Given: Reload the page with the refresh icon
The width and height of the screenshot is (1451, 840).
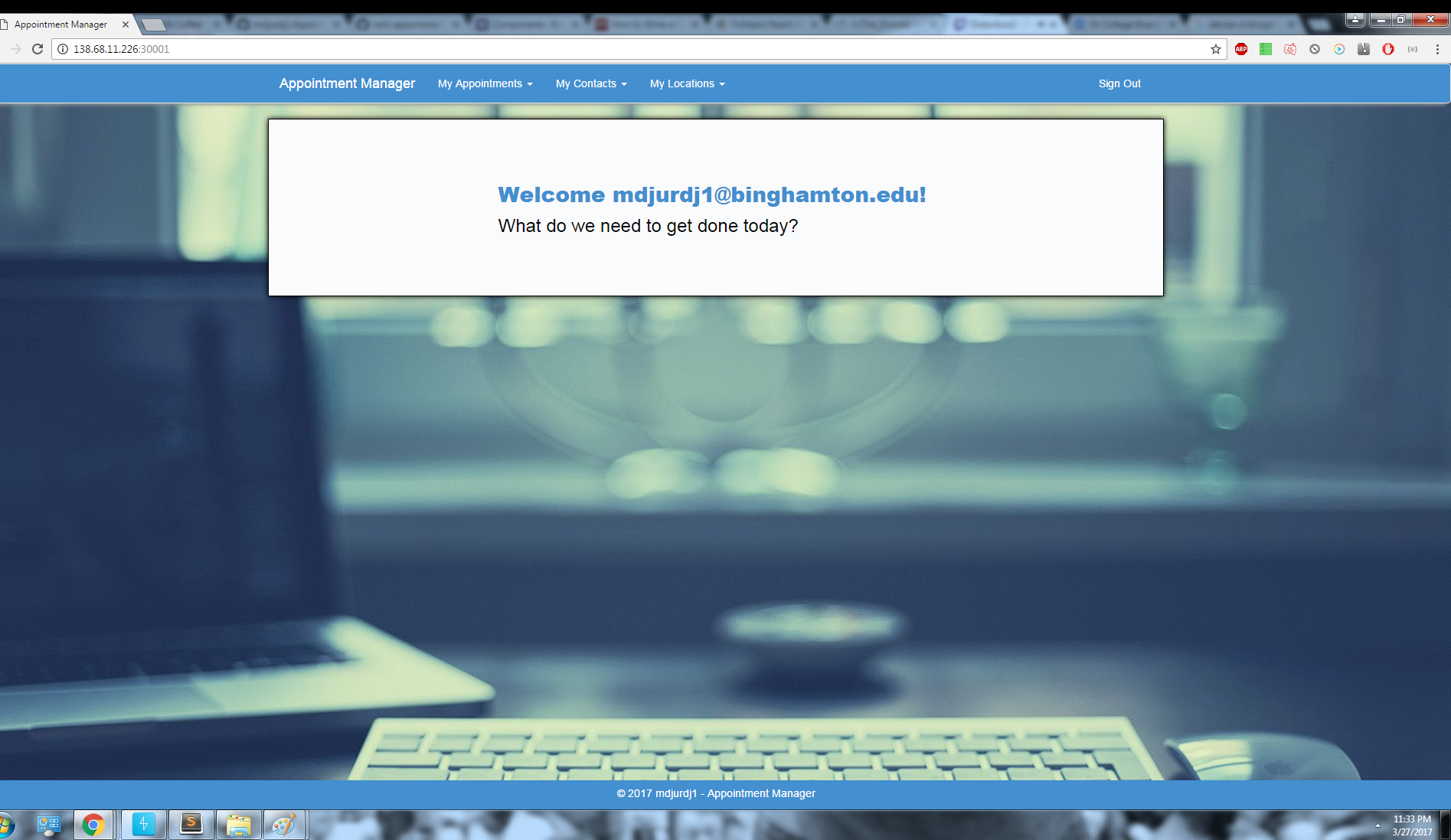Looking at the screenshot, I should [x=38, y=49].
